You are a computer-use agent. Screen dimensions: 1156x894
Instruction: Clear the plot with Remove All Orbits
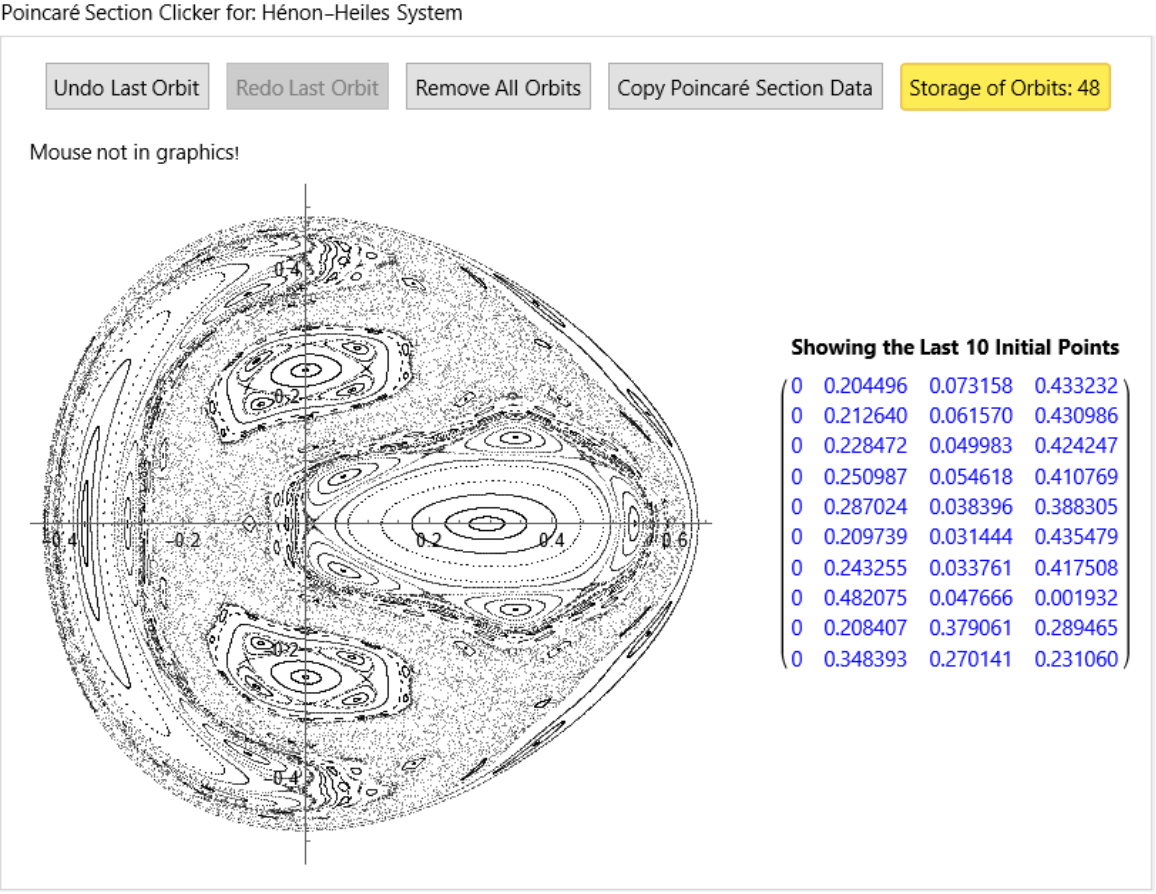coord(498,87)
